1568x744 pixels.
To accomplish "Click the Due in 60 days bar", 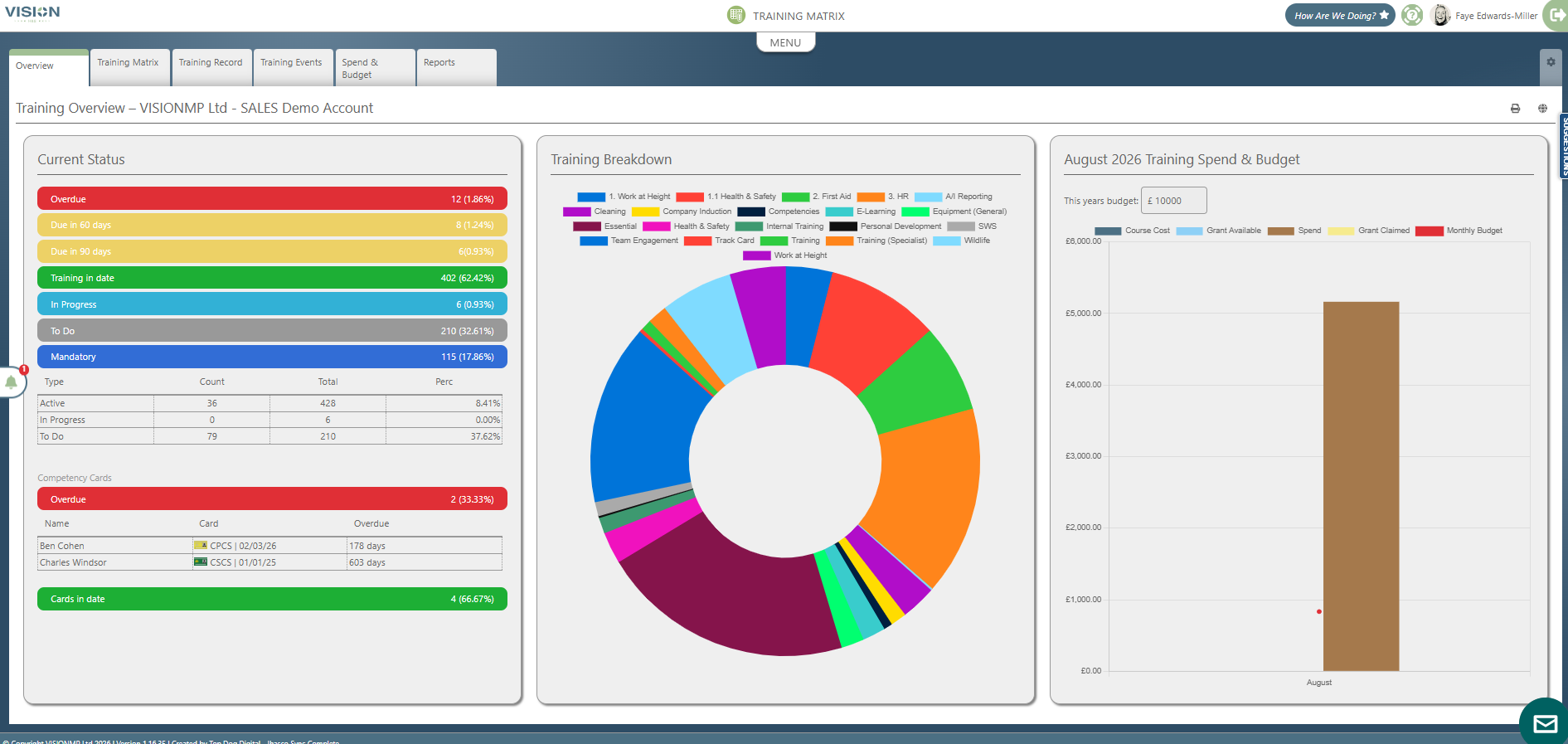I will point(272,225).
